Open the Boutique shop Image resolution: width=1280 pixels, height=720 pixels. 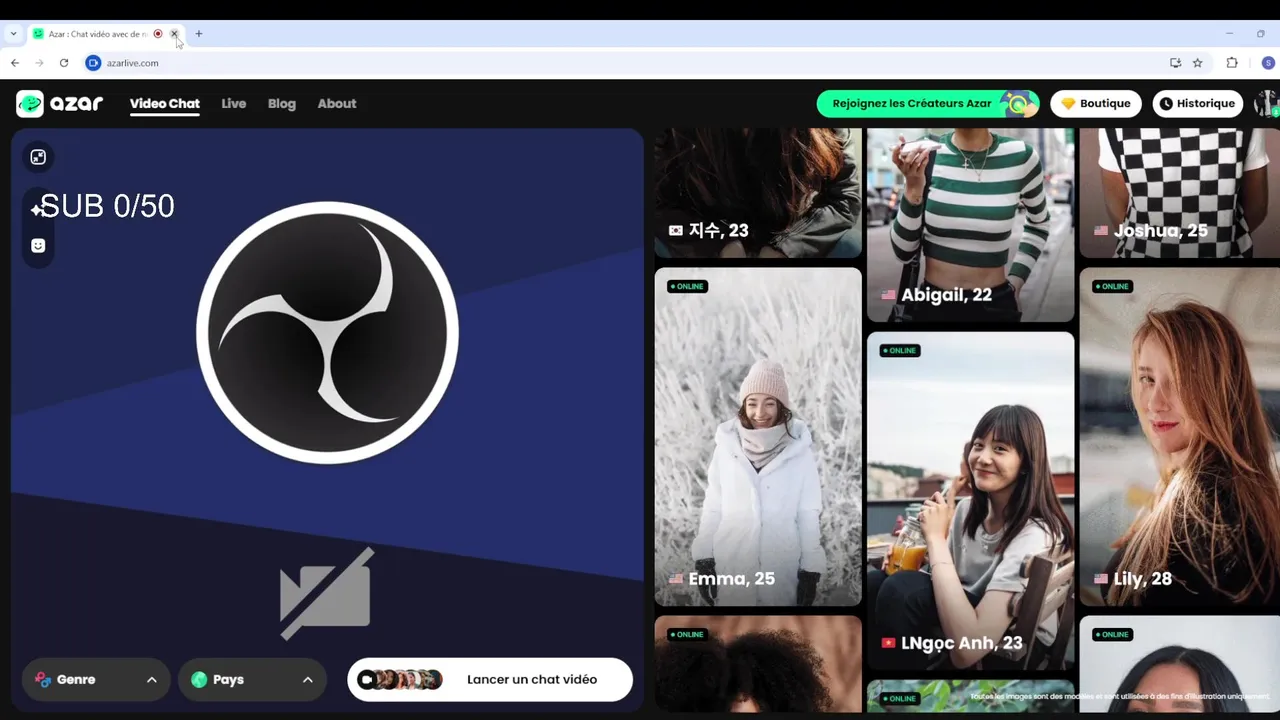pyautogui.click(x=1096, y=103)
